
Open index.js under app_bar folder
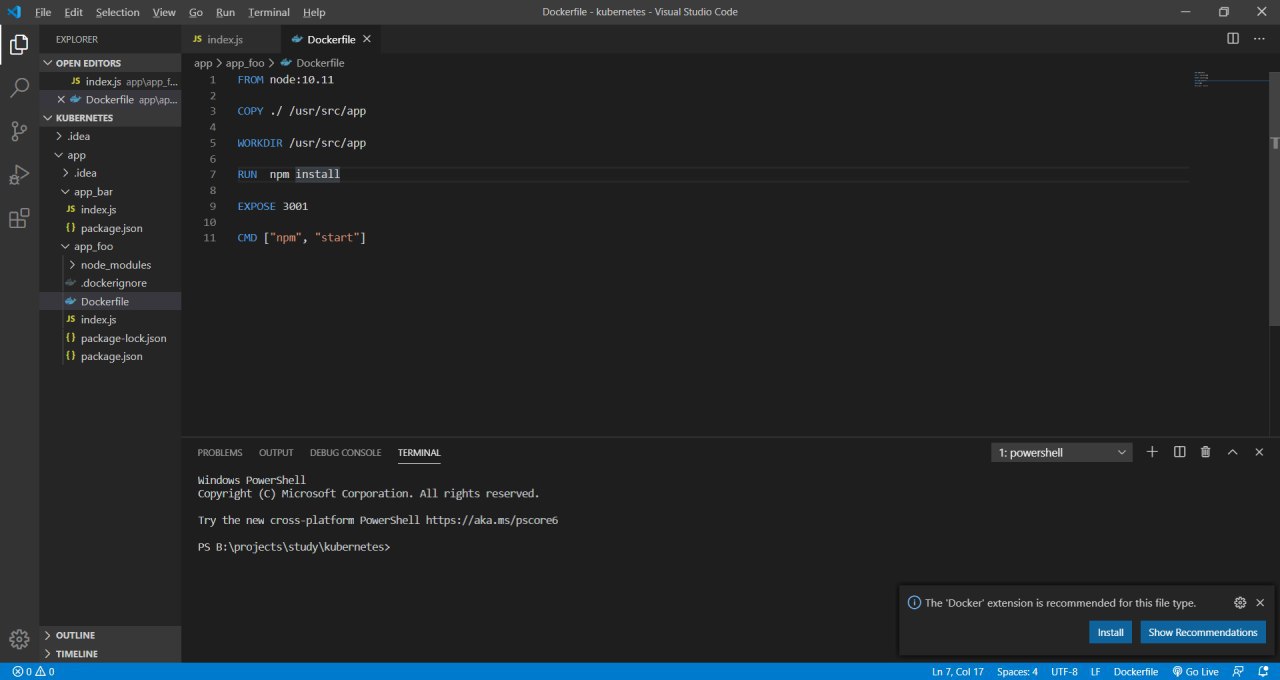(111, 210)
